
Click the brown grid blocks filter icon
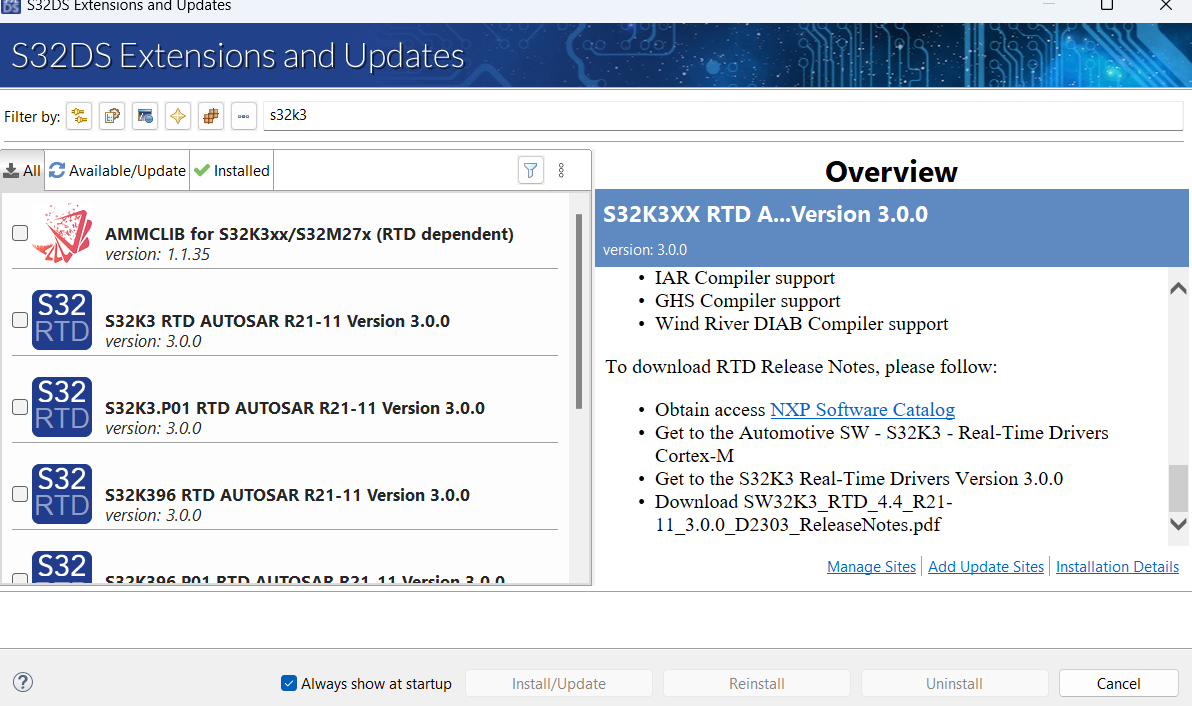[x=211, y=116]
